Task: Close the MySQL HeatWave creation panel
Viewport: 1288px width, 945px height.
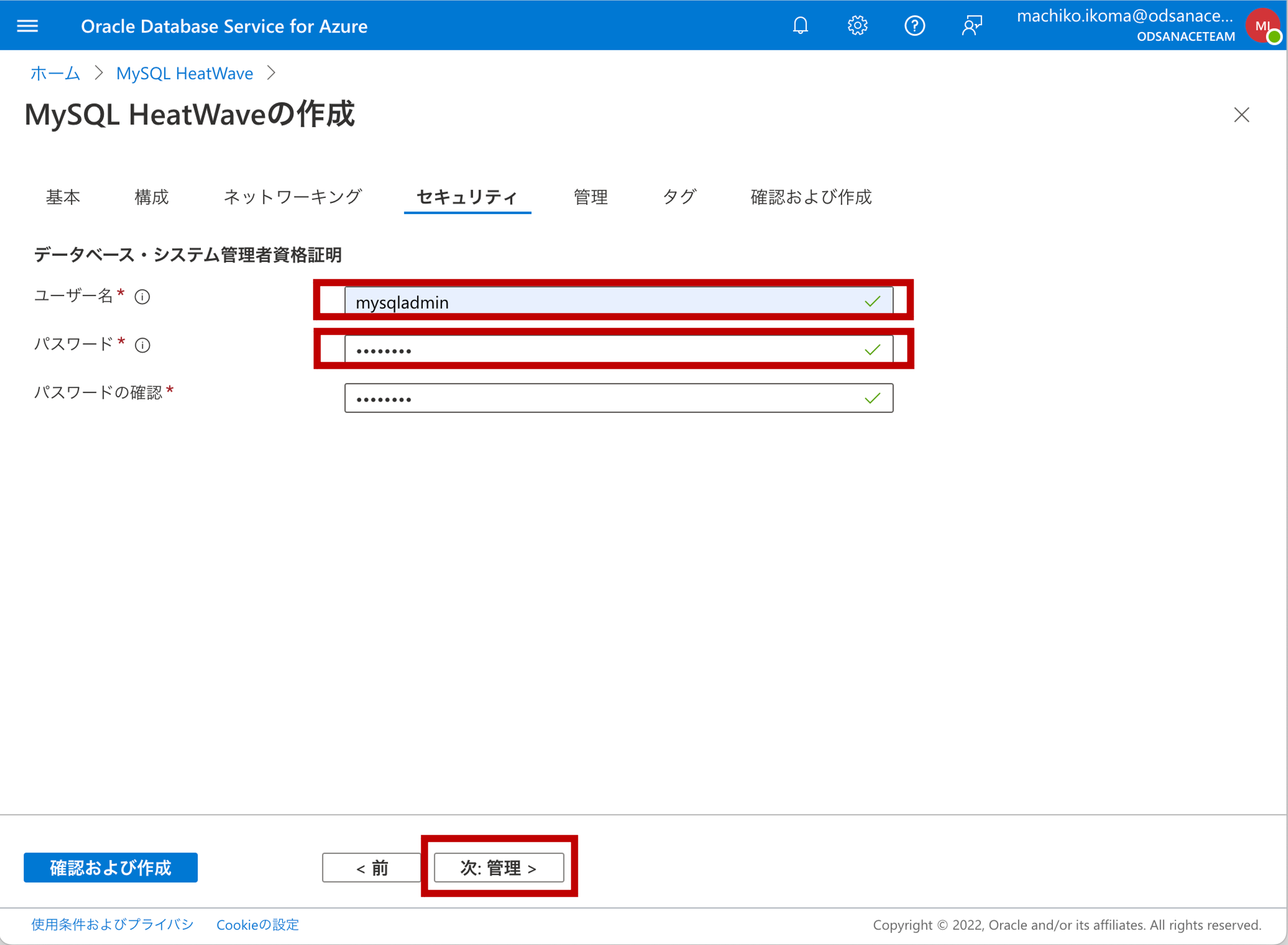Action: click(1241, 115)
